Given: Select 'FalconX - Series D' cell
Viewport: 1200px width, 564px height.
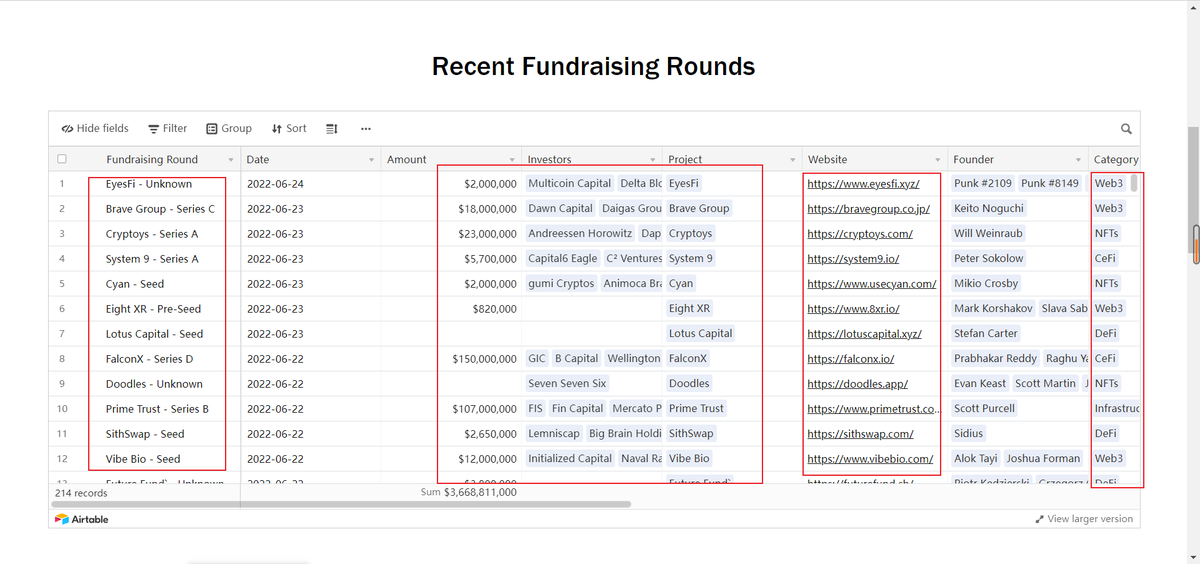Looking at the screenshot, I should [x=150, y=359].
